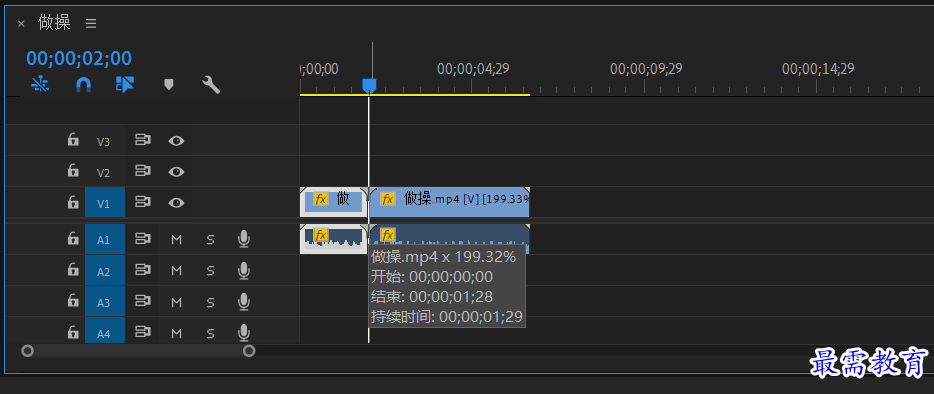This screenshot has height=394, width=934.
Task: Toggle sync lock on track A1
Action: coord(142,239)
